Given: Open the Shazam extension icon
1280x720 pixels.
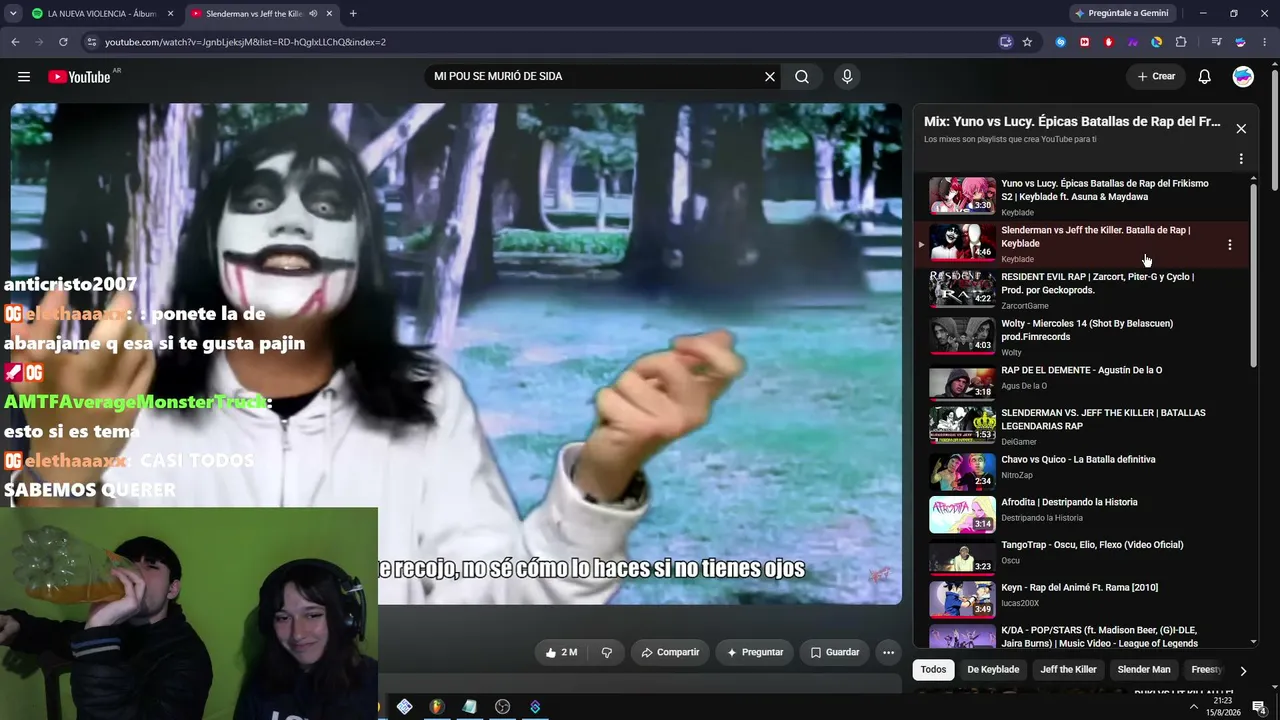Looking at the screenshot, I should 1061,42.
